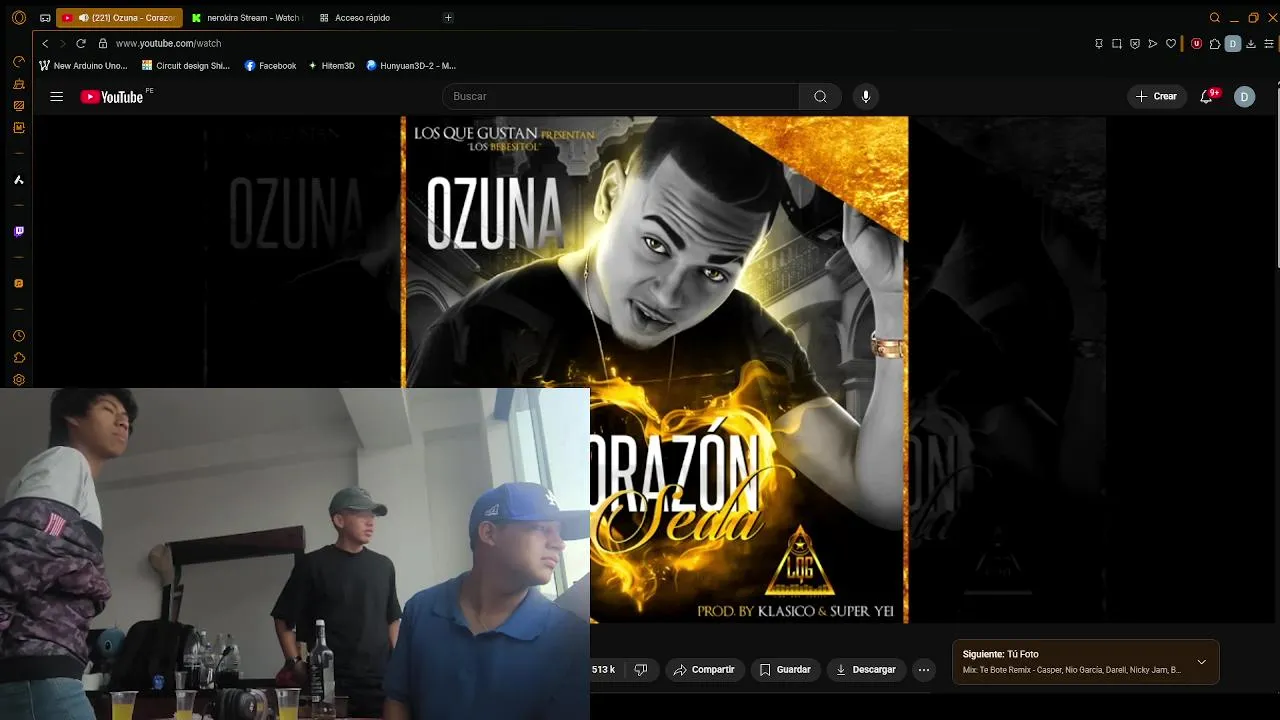The image size is (1280, 720).
Task: Open a new tab with plus
Action: pyautogui.click(x=448, y=18)
